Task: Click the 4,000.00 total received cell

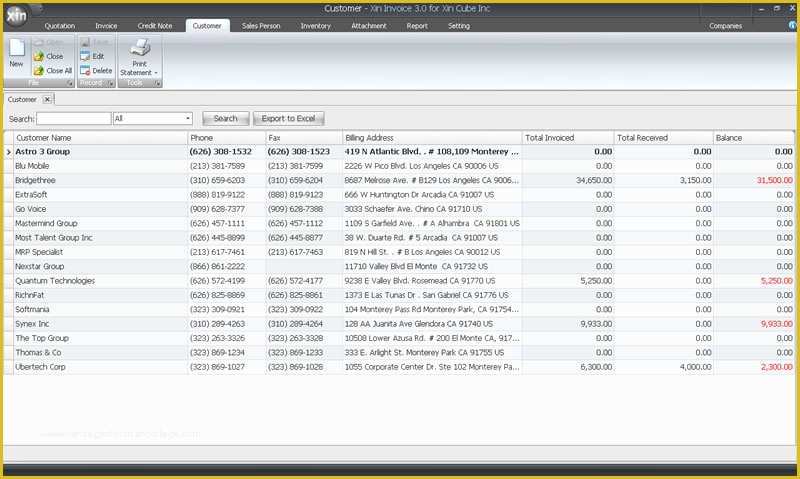Action: coord(695,367)
